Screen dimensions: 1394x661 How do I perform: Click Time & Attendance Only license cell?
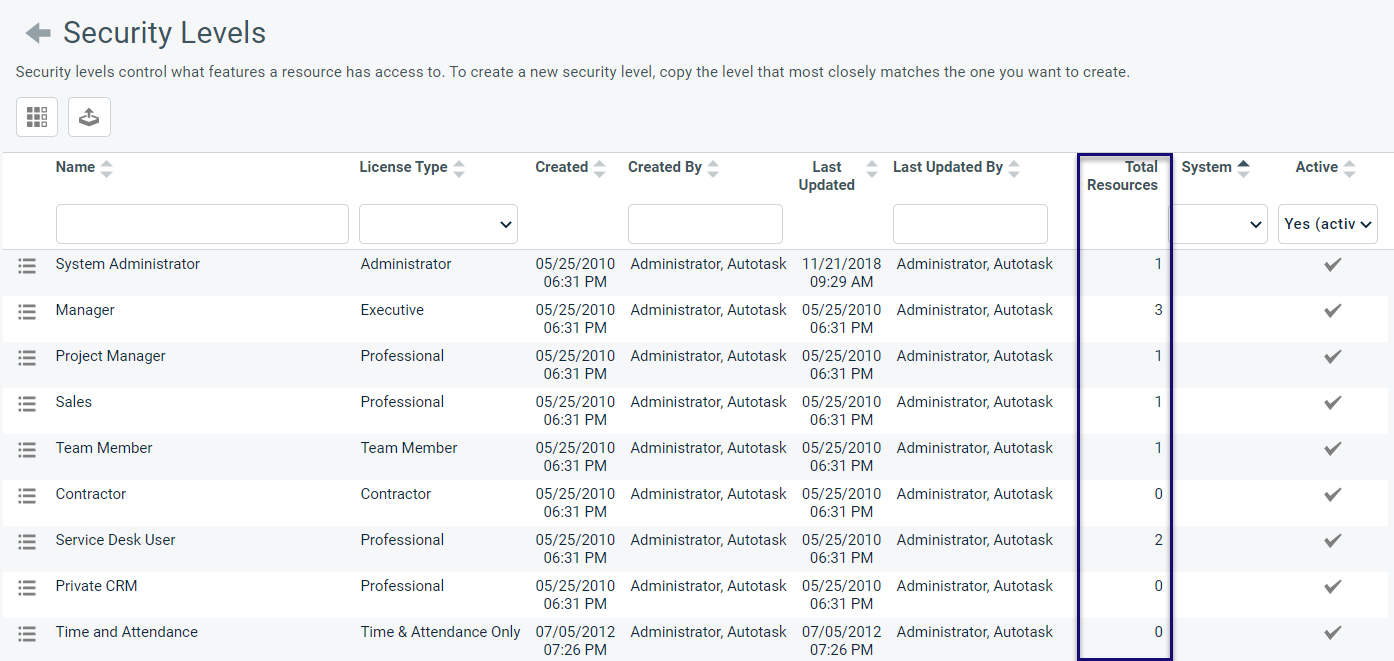point(440,632)
